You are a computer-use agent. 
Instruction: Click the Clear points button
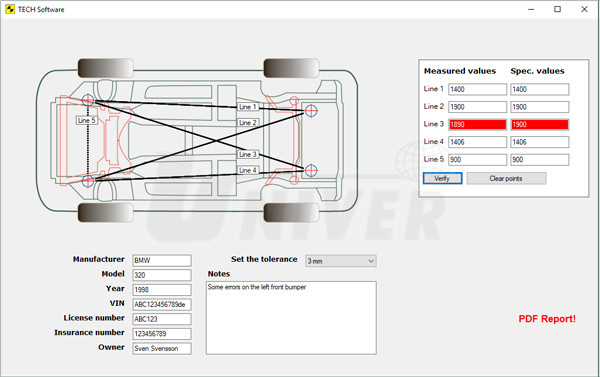[506, 178]
